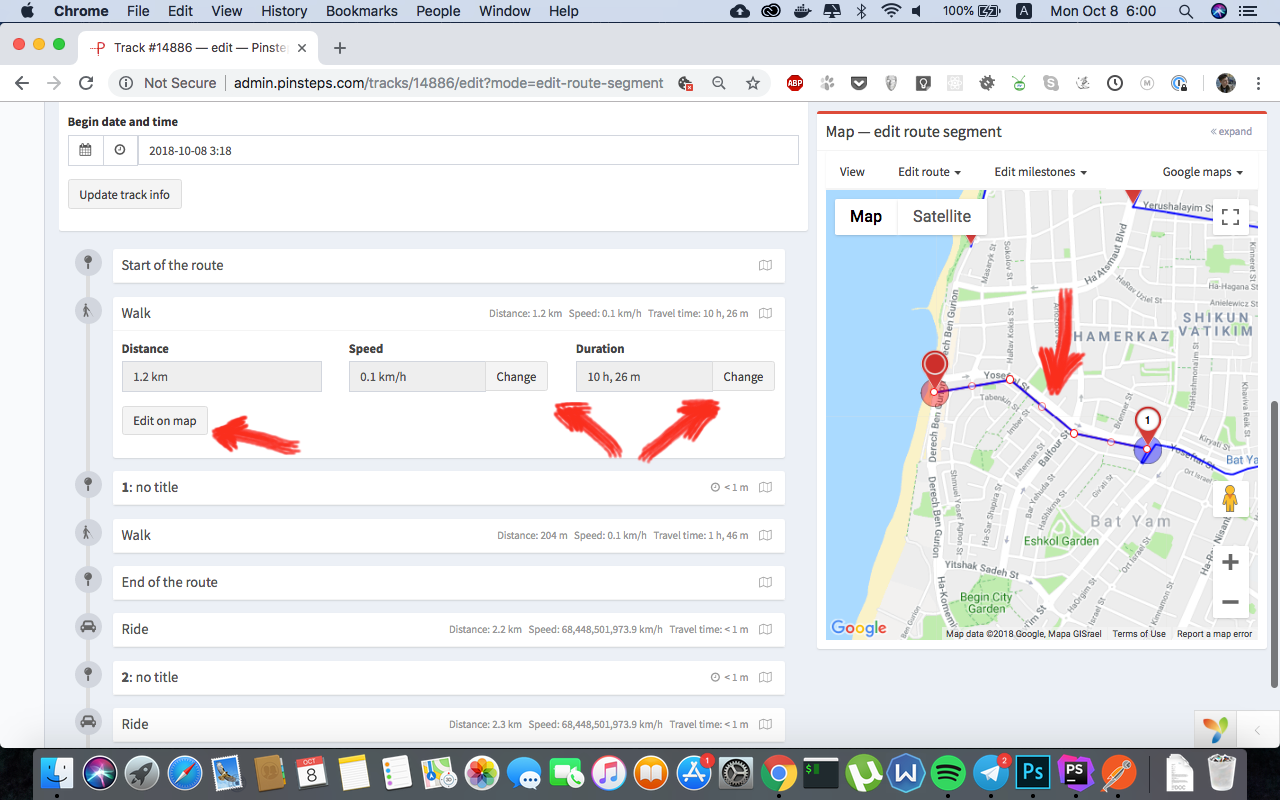Click the page vertical scrollbar
The height and width of the screenshot is (800, 1280).
click(x=1274, y=543)
